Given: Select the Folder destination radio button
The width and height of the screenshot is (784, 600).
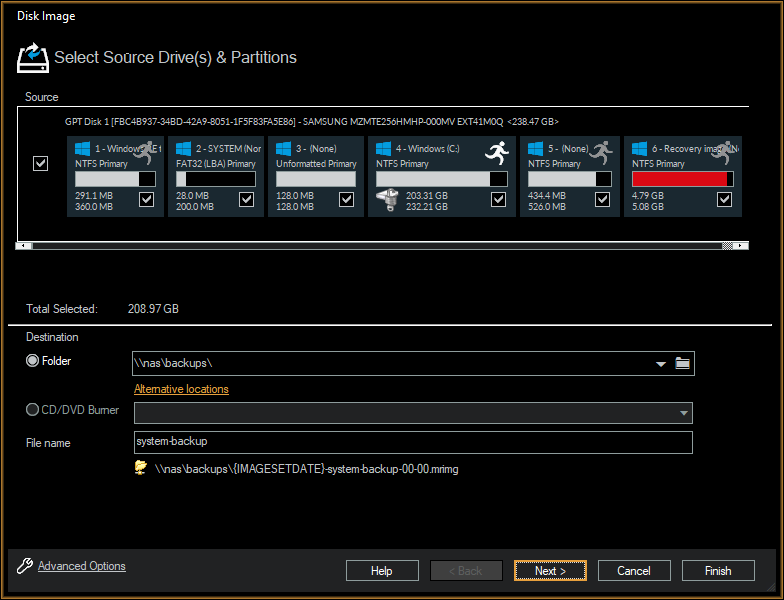Looking at the screenshot, I should pyautogui.click(x=33, y=361).
